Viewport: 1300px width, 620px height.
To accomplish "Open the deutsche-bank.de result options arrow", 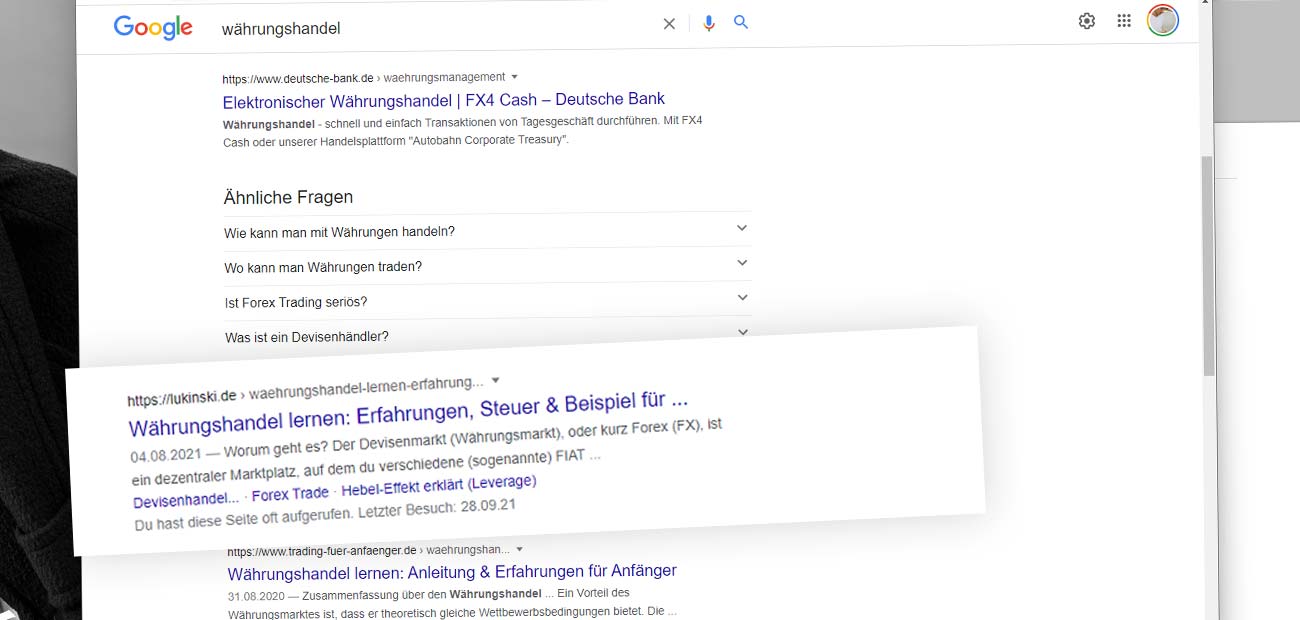I will (x=515, y=76).
